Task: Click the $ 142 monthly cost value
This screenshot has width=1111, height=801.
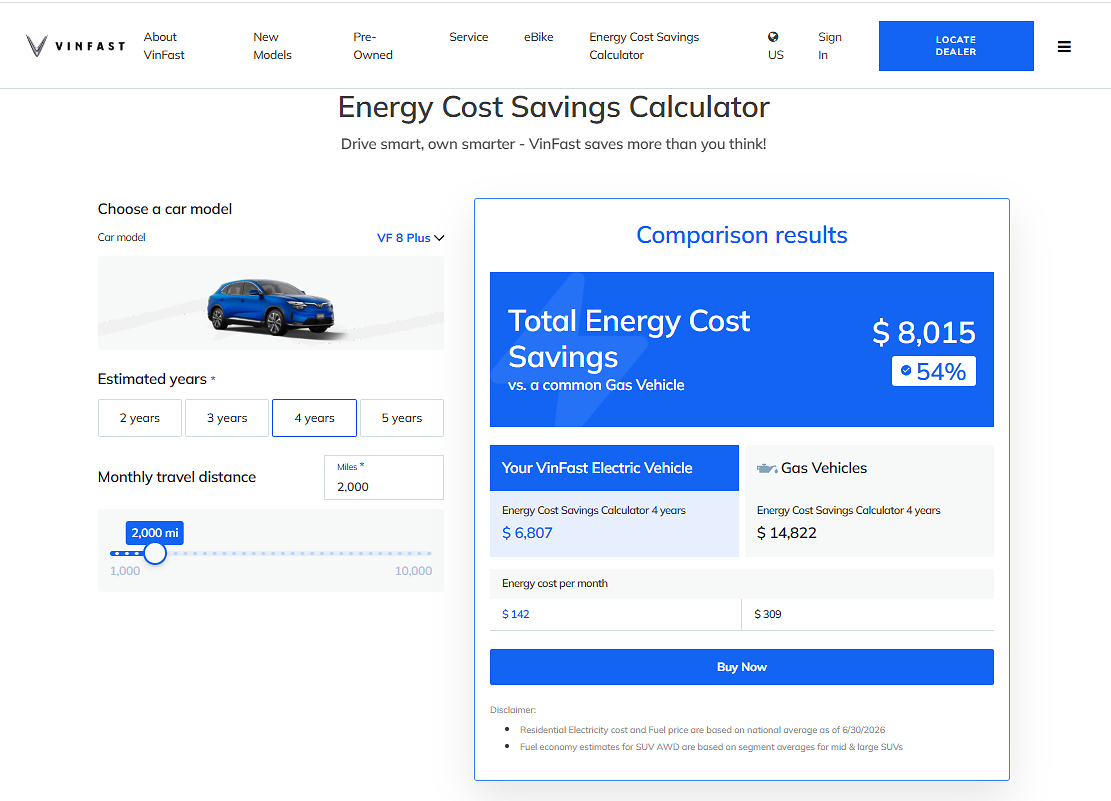Action: click(x=516, y=615)
